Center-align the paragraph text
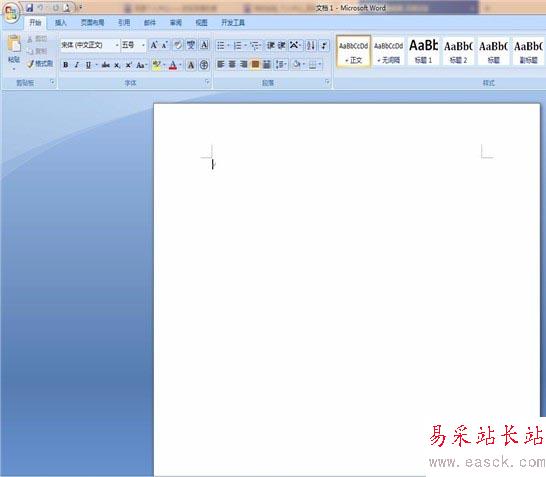 point(232,64)
